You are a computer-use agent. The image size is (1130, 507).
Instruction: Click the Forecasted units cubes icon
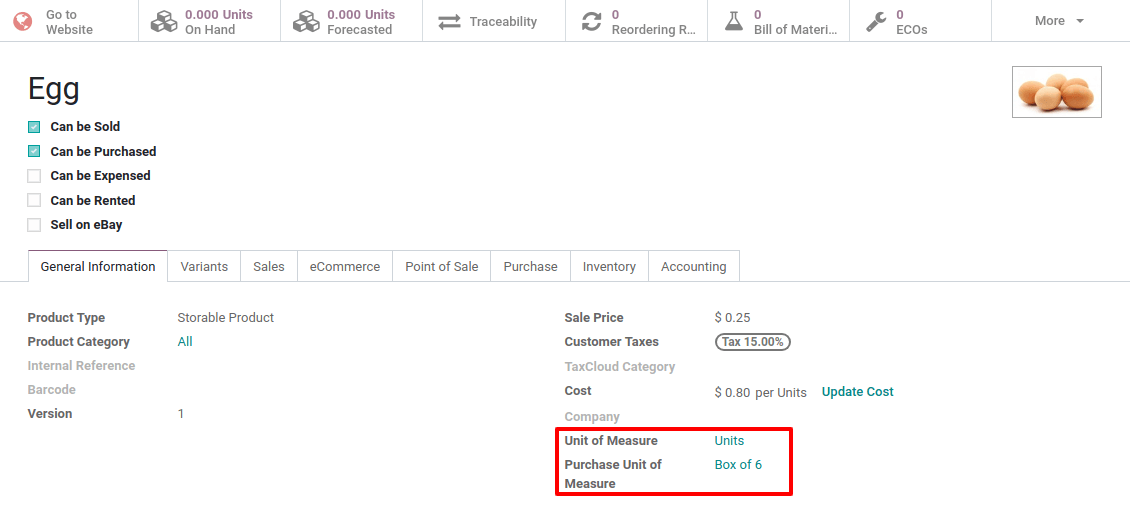(306, 21)
